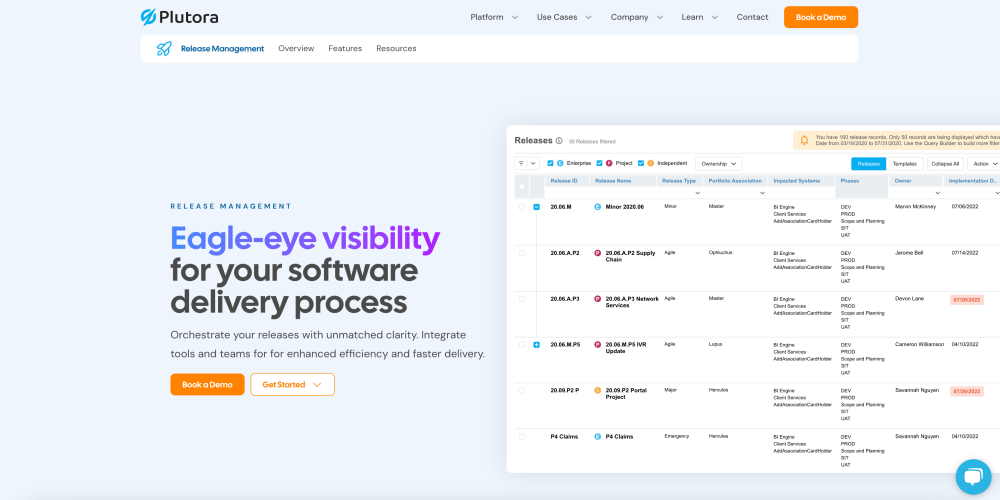Screen dimensions: 1000x500
Task: Collapse the 20.06.M release row
Action: coord(536,207)
